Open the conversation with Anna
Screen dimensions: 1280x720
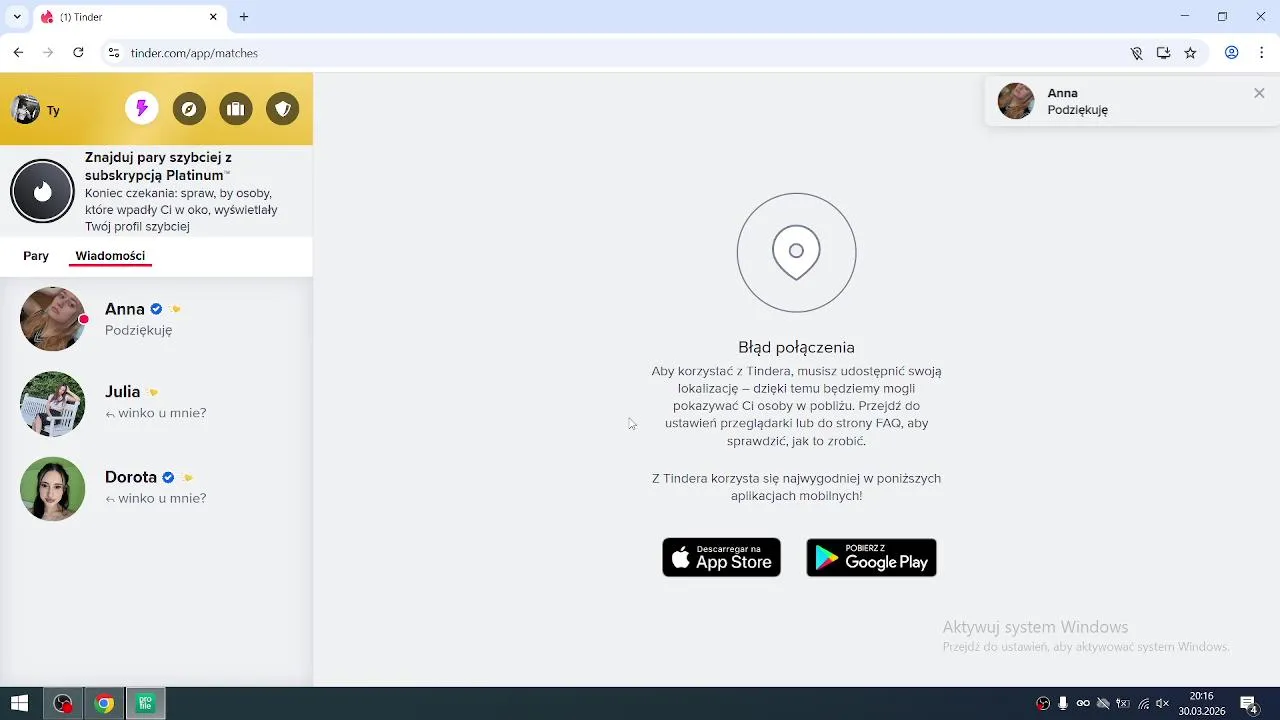pos(156,319)
